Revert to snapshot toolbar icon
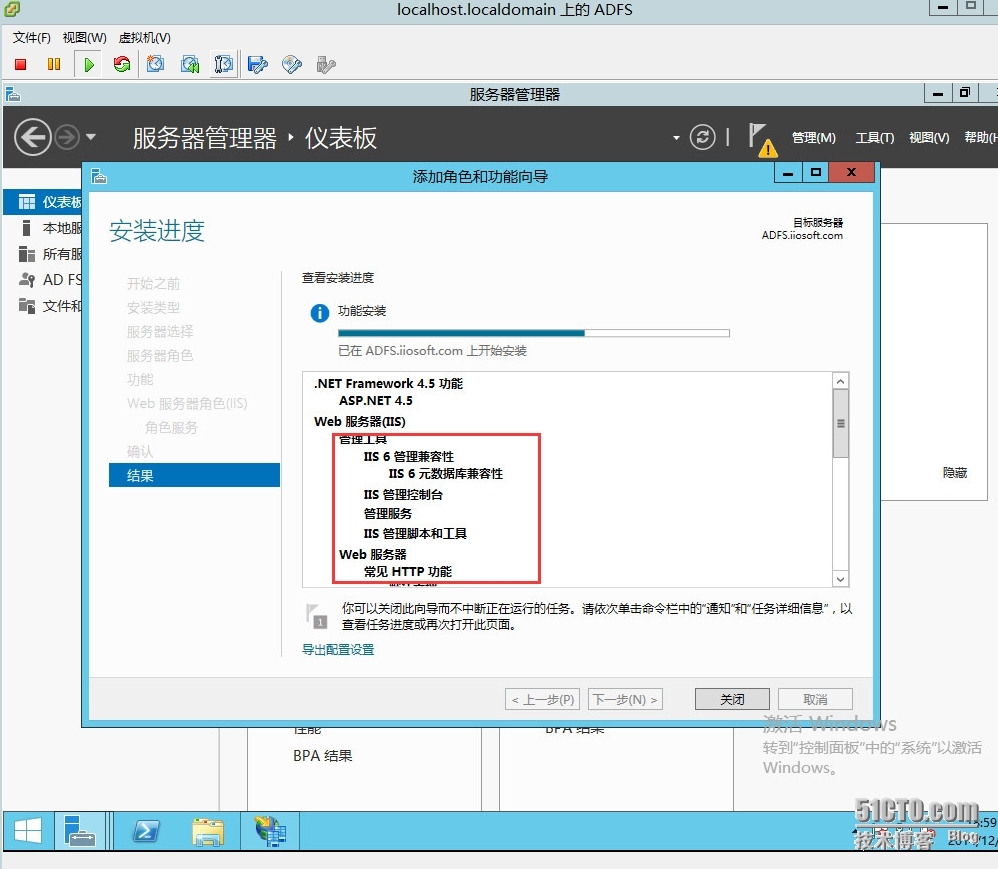Screen dimensions: 998x869 [x=190, y=64]
